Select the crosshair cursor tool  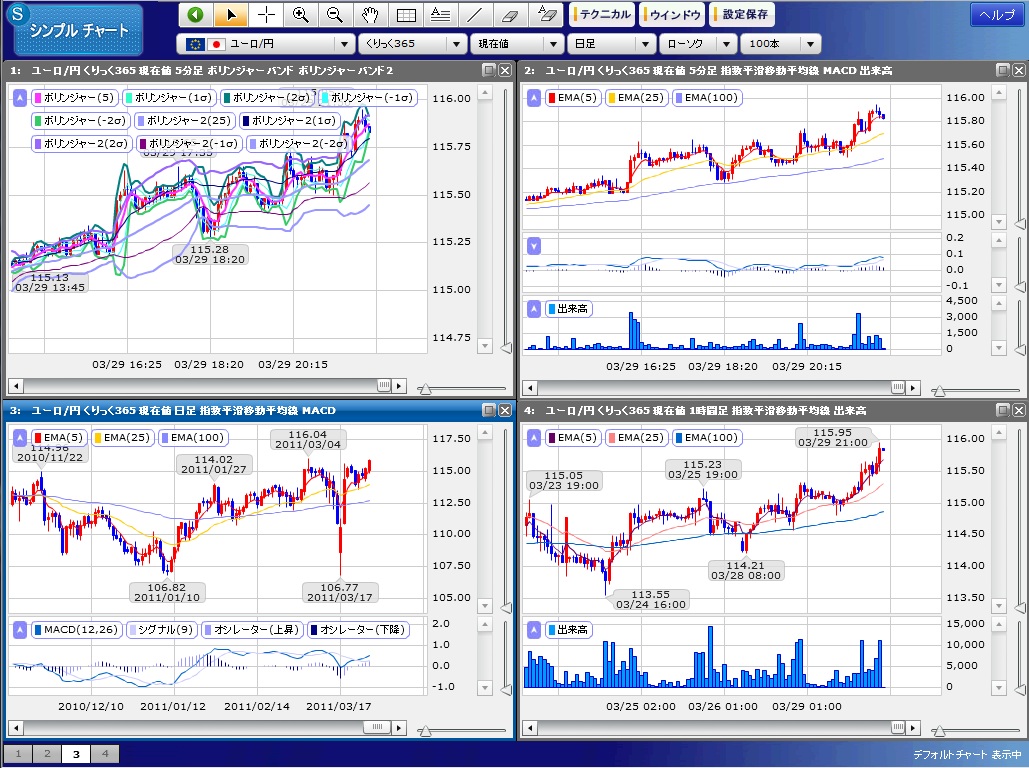point(266,15)
